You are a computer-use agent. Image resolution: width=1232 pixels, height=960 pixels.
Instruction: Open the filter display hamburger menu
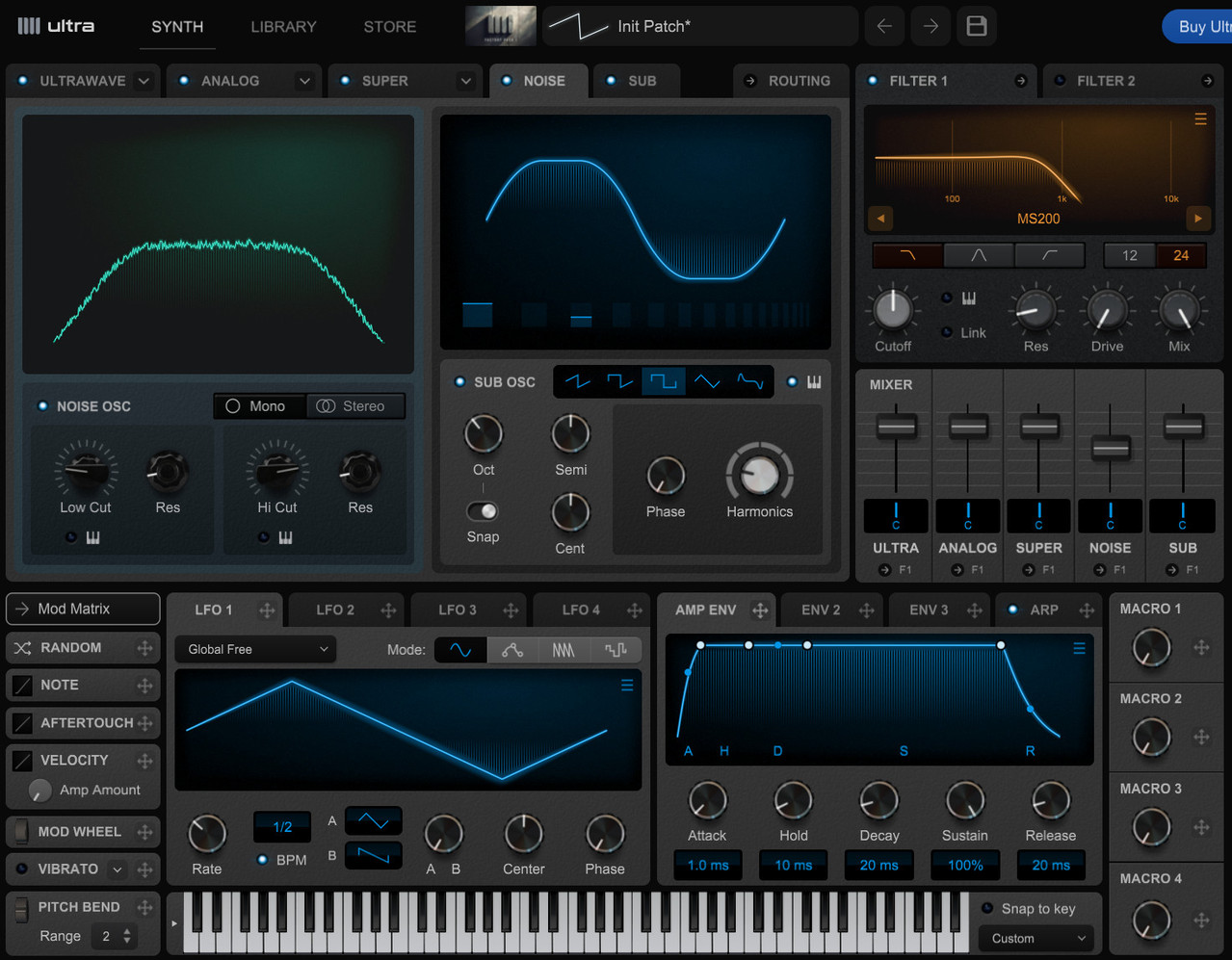click(1200, 119)
